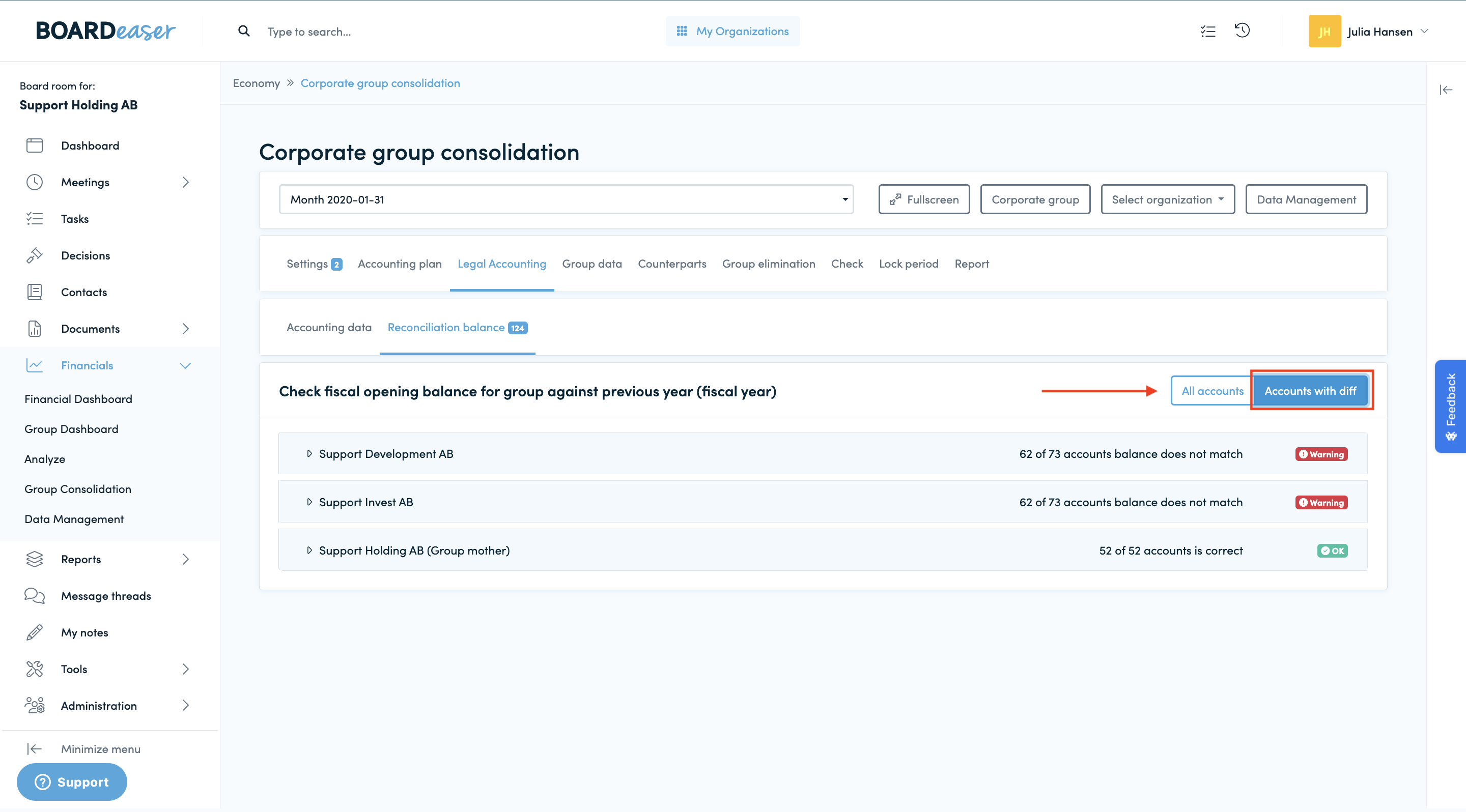
Task: Click Corporate group consolidation breadcrumb link
Action: pos(380,83)
